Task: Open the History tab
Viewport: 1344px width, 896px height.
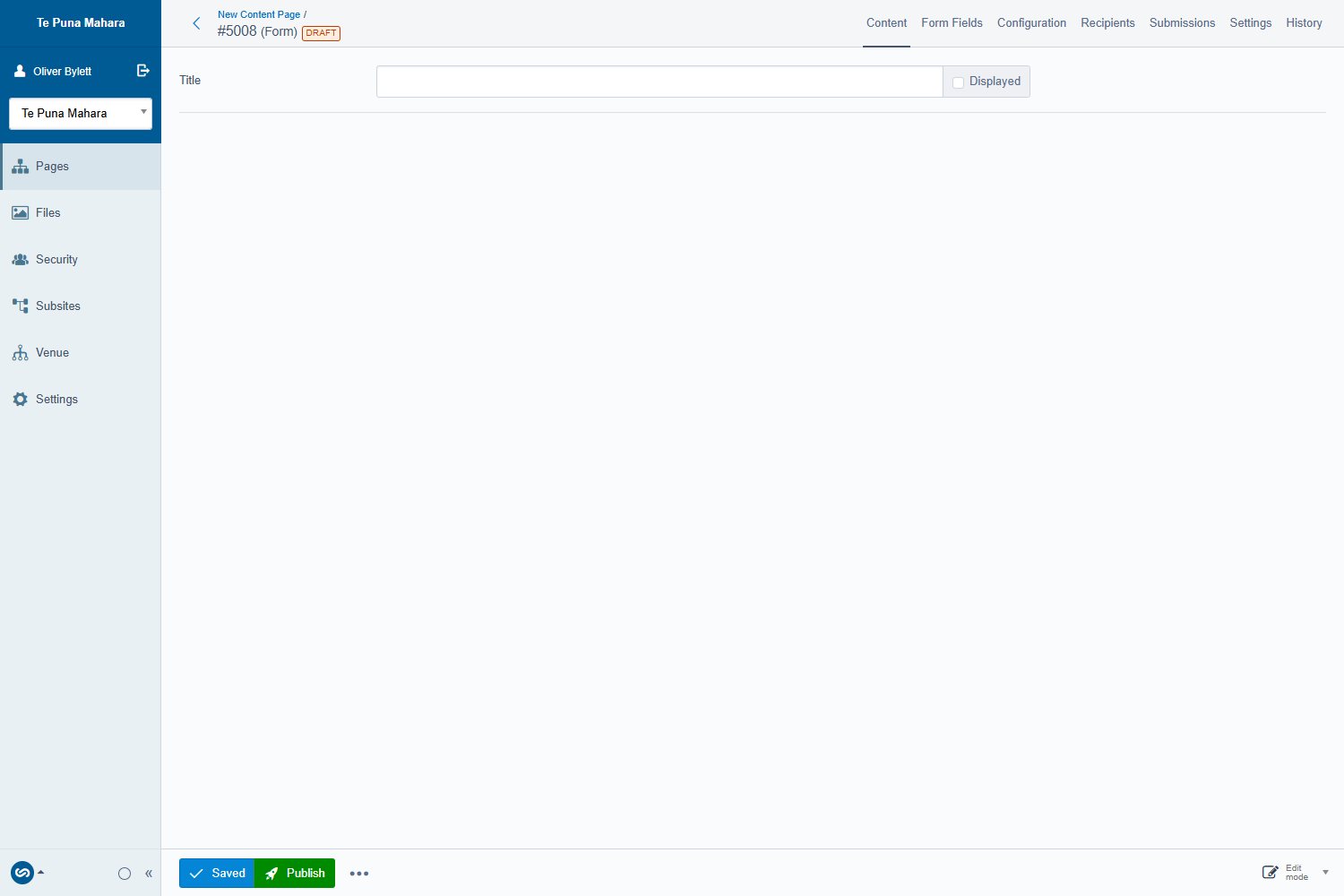Action: [x=1304, y=23]
